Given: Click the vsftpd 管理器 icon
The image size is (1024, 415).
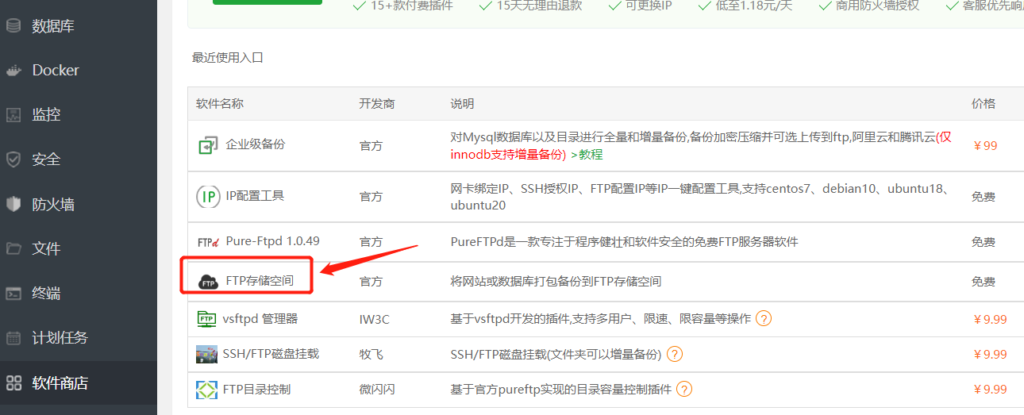Looking at the screenshot, I should click(207, 319).
